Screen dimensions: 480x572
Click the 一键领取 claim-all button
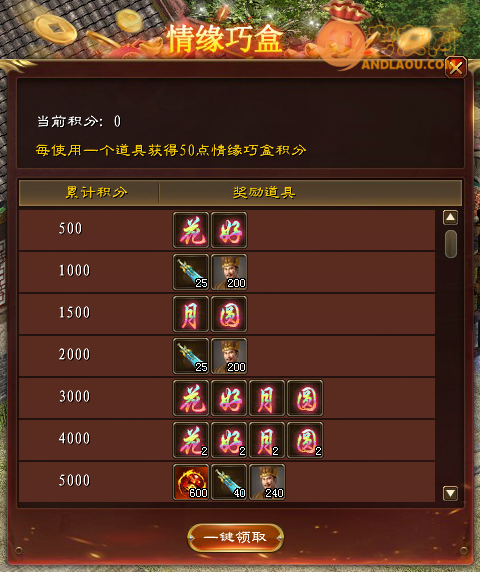pyautogui.click(x=236, y=537)
